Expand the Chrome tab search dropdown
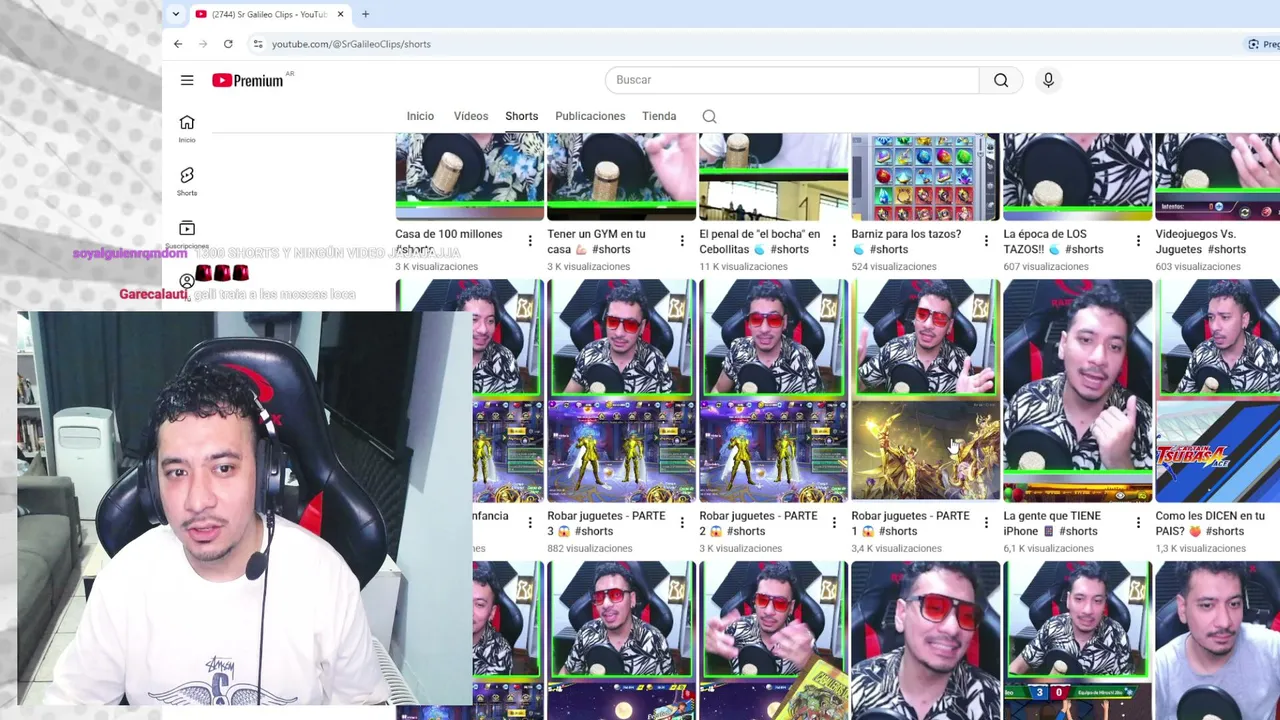Screen dimensions: 1280x720 176,14
